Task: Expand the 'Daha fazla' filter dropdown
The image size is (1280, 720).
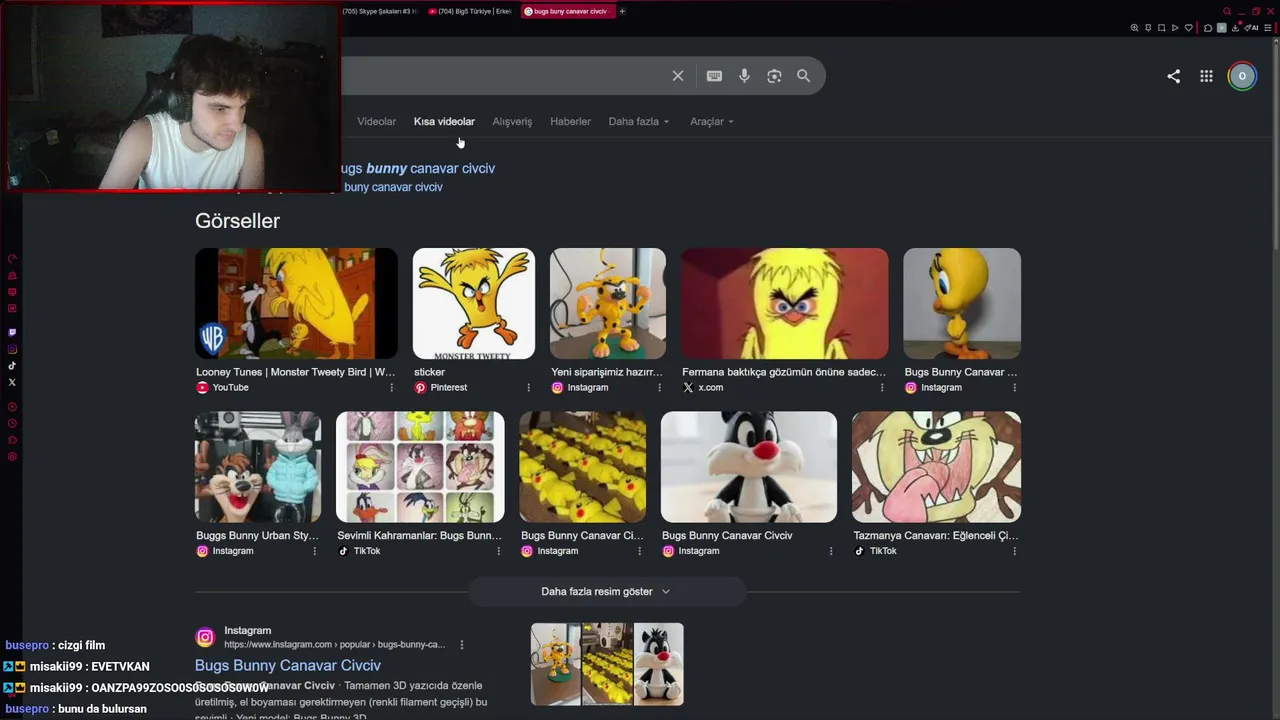Action: click(639, 122)
